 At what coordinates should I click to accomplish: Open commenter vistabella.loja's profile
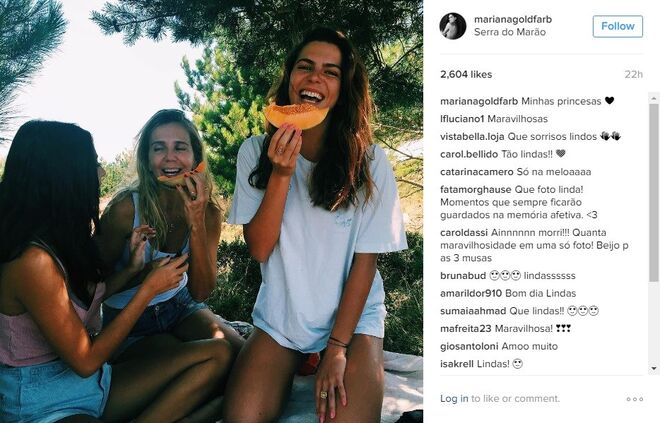point(472,137)
